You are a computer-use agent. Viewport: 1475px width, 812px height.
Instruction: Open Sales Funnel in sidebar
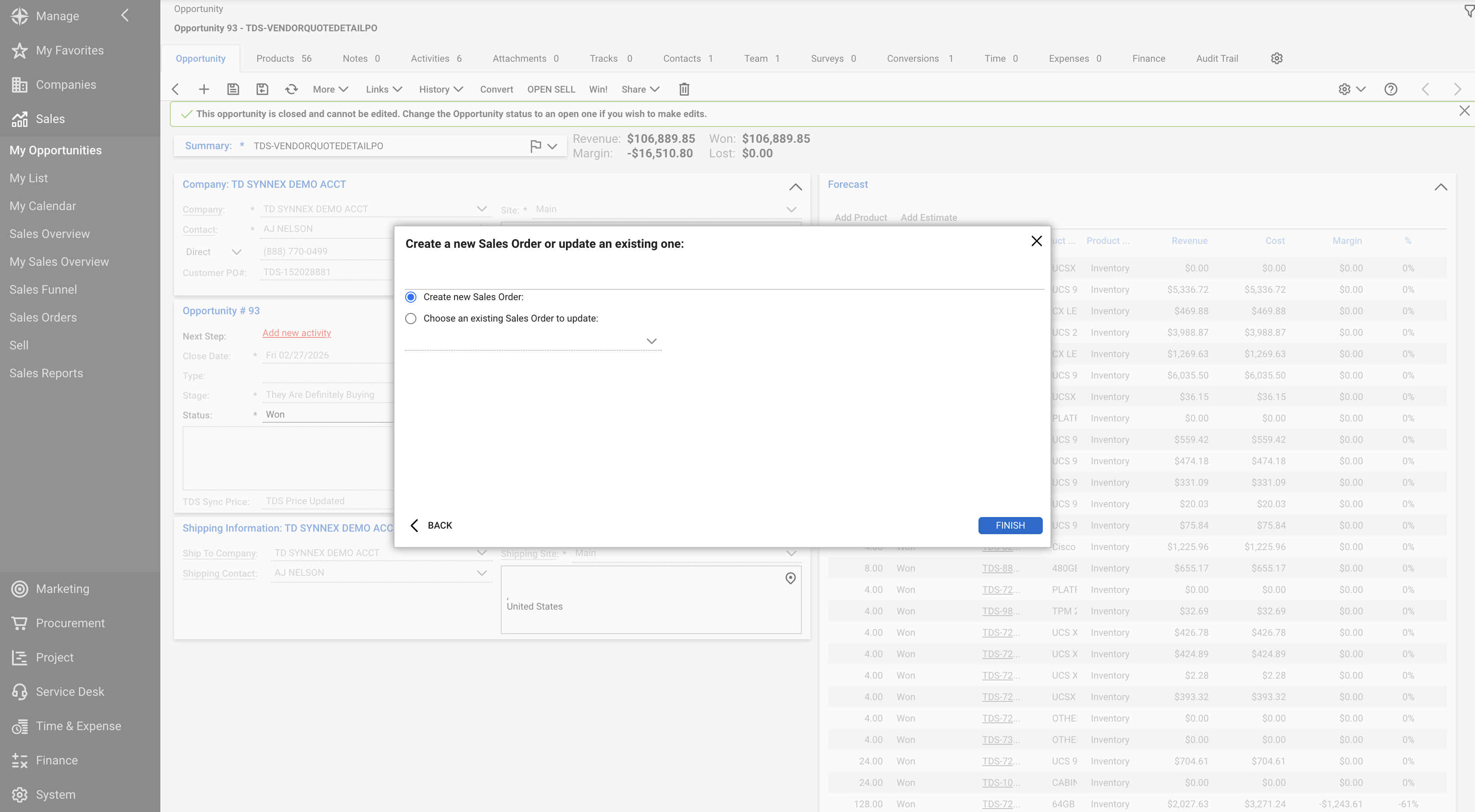pyautogui.click(x=43, y=289)
